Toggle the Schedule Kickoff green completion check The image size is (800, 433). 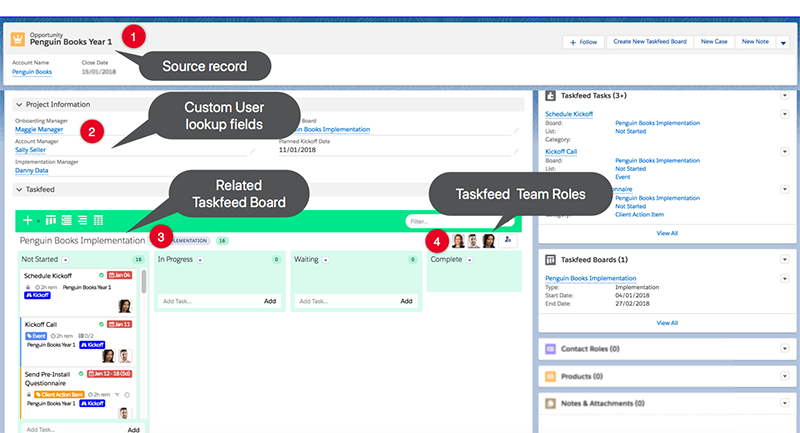point(102,275)
